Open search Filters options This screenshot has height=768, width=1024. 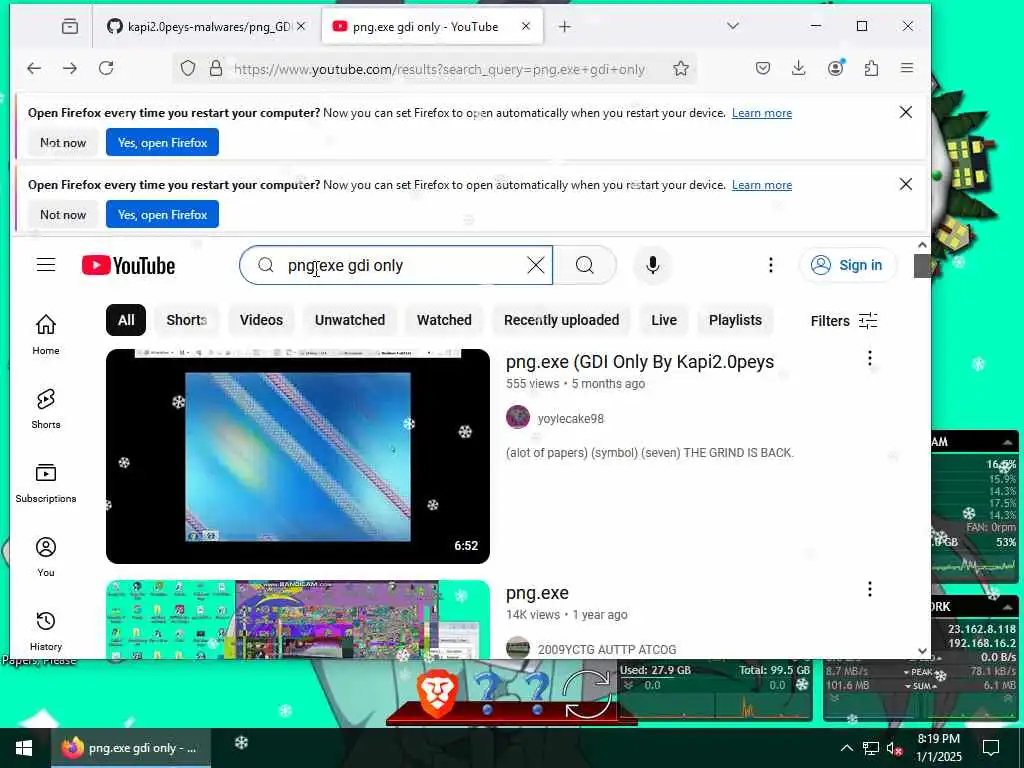pyautogui.click(x=844, y=321)
